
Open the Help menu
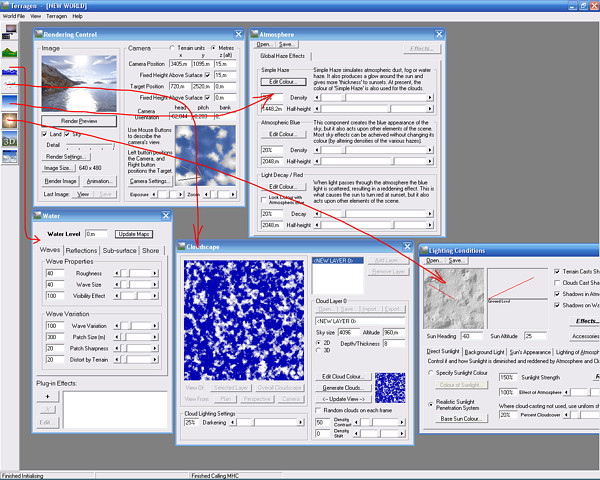pyautogui.click(x=78, y=16)
